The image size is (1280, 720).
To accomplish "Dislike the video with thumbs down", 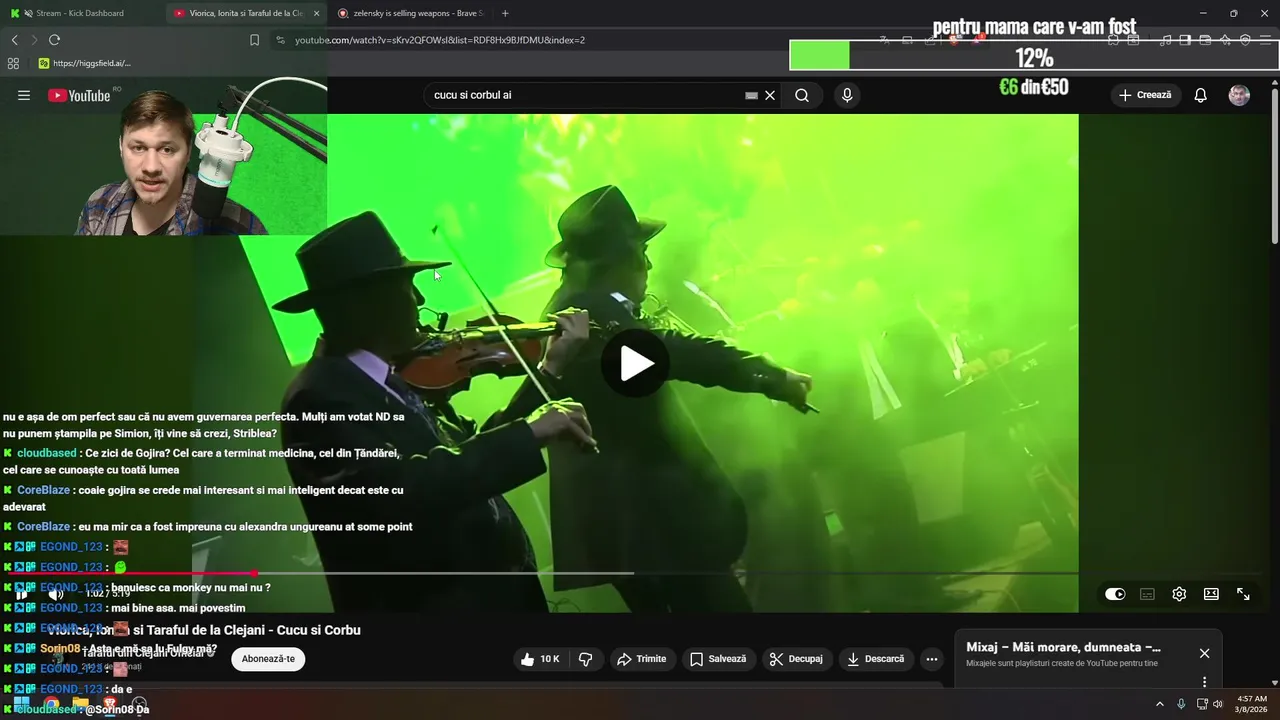I will pyautogui.click(x=586, y=659).
